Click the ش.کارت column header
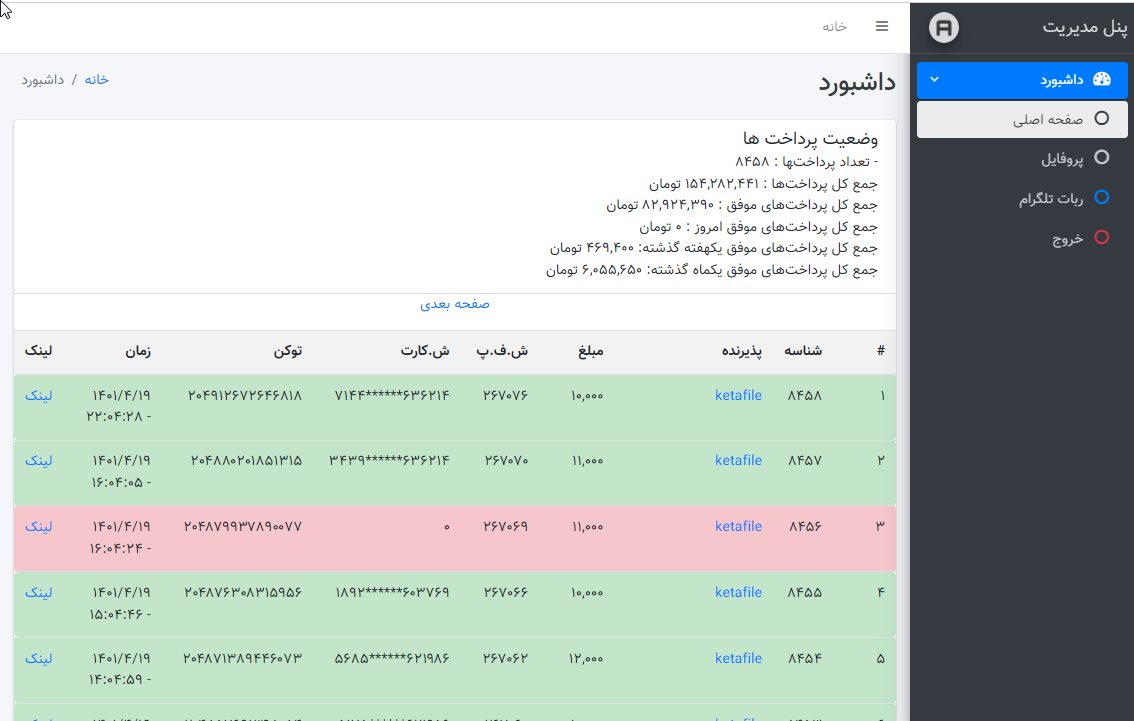The image size is (1134, 721). coord(425,351)
